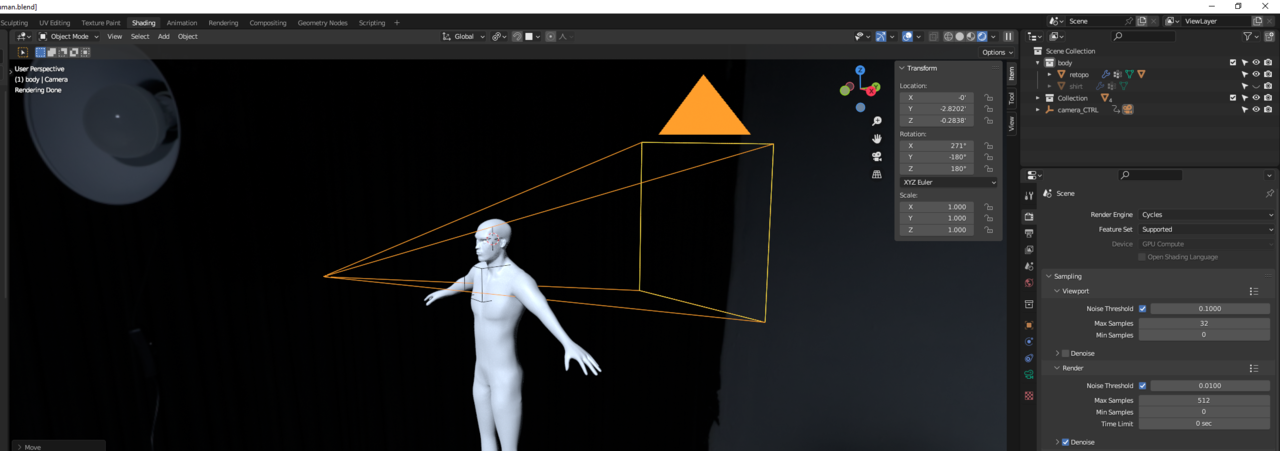Show the shirt object in viewport
This screenshot has height=451, width=1280.
(1256, 86)
